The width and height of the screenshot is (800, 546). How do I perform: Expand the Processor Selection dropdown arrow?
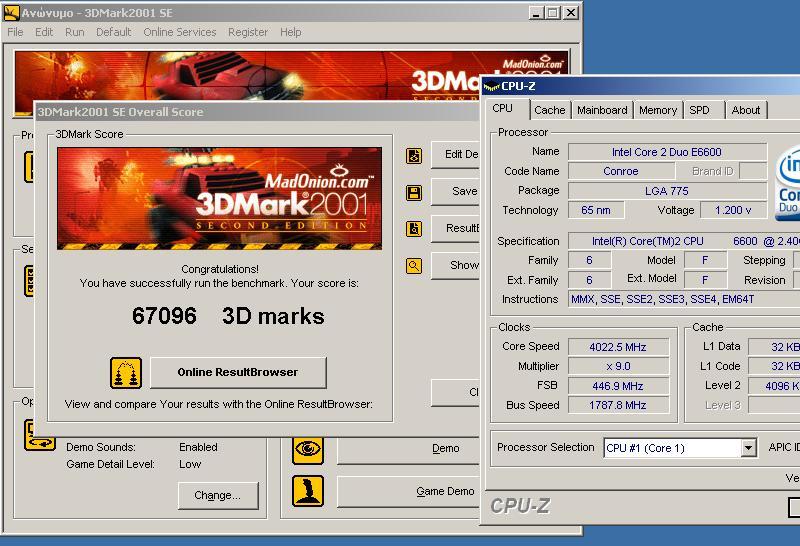tap(748, 448)
